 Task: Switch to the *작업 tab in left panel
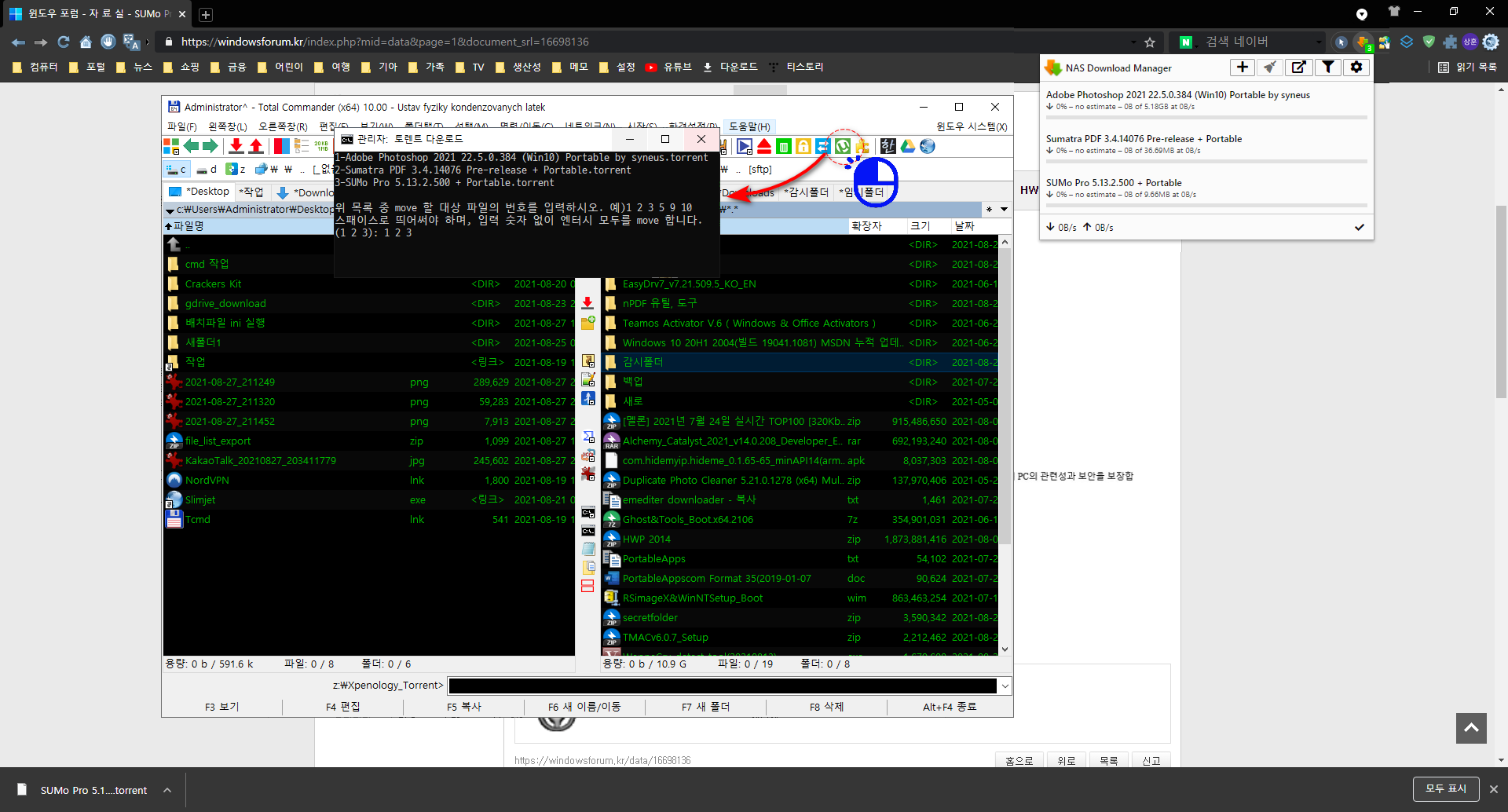pos(251,192)
